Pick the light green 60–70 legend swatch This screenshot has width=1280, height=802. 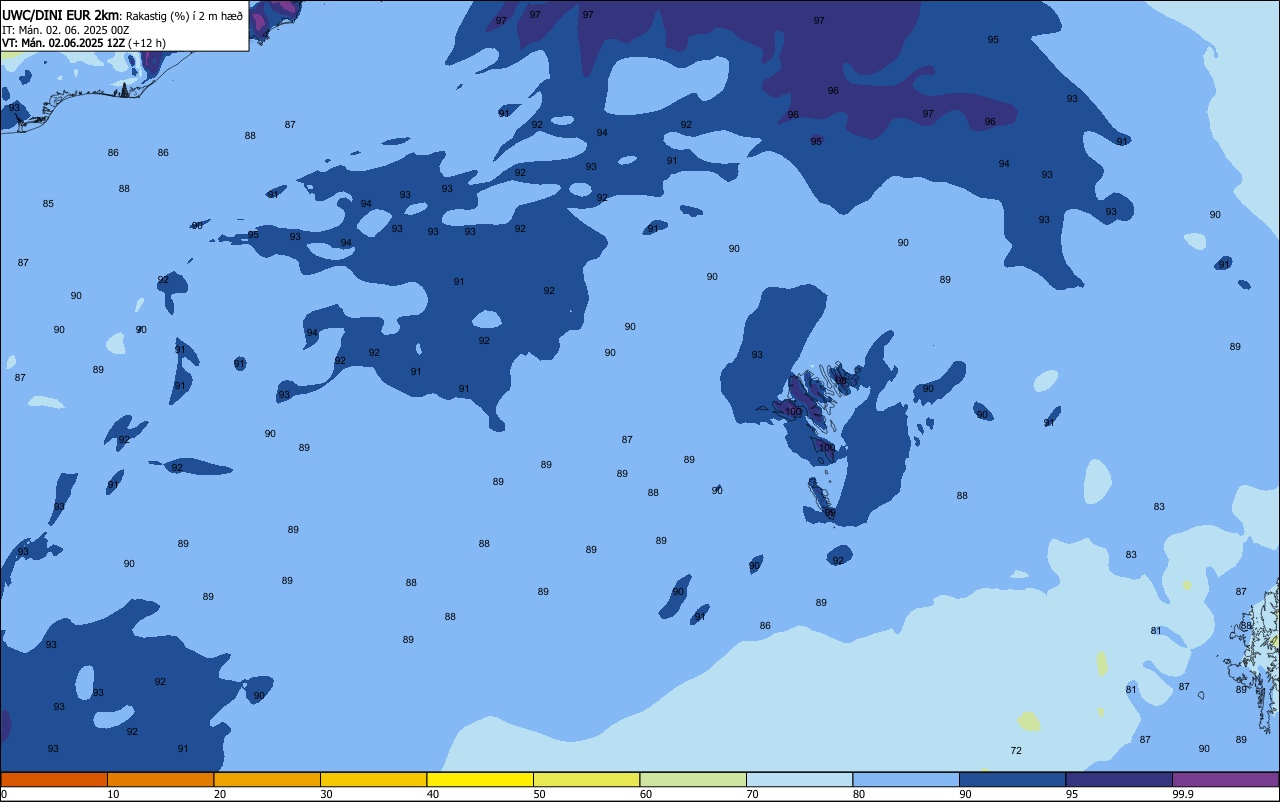click(693, 779)
